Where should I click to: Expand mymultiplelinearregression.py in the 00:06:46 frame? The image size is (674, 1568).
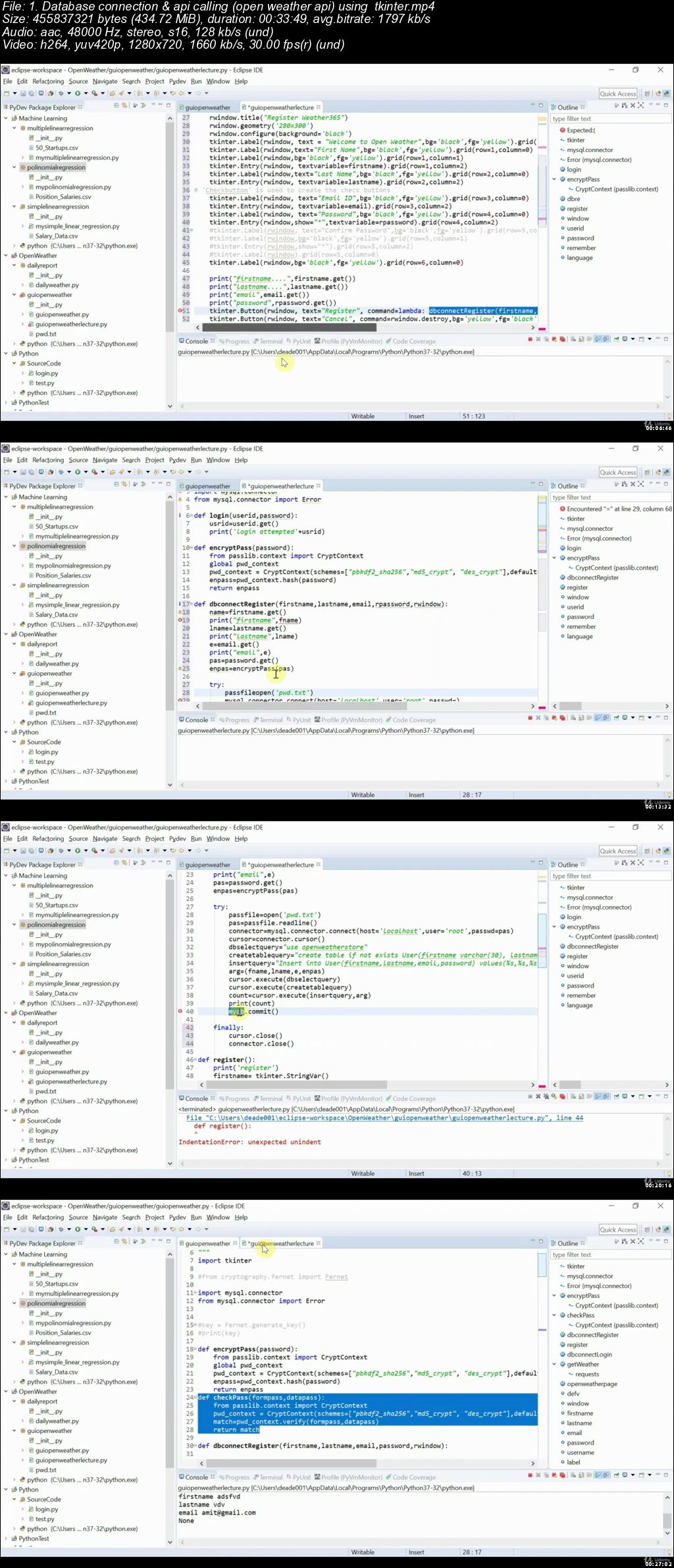pos(22,157)
